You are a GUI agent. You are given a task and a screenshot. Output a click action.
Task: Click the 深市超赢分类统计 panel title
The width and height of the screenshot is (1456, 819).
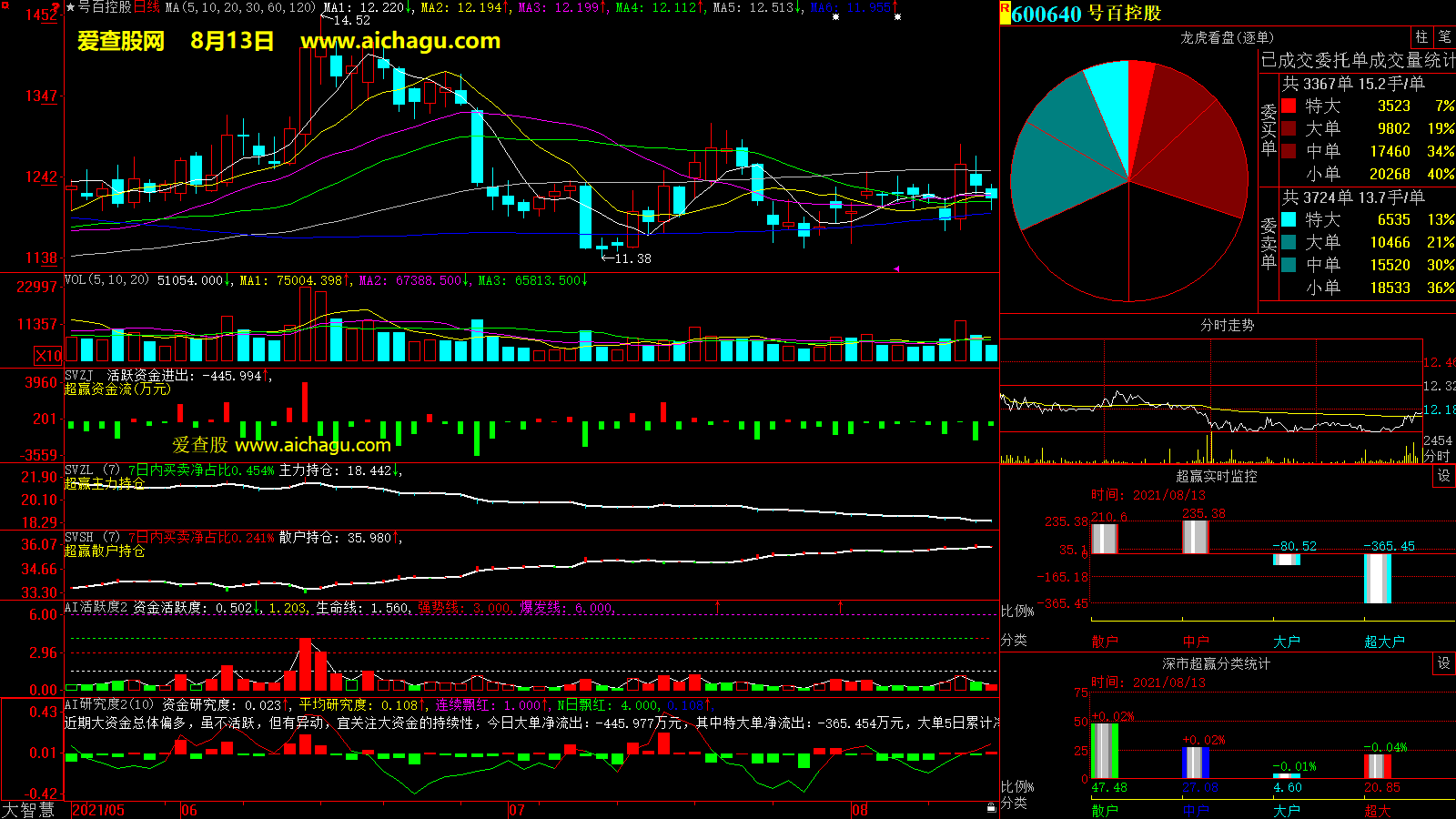(x=1217, y=663)
